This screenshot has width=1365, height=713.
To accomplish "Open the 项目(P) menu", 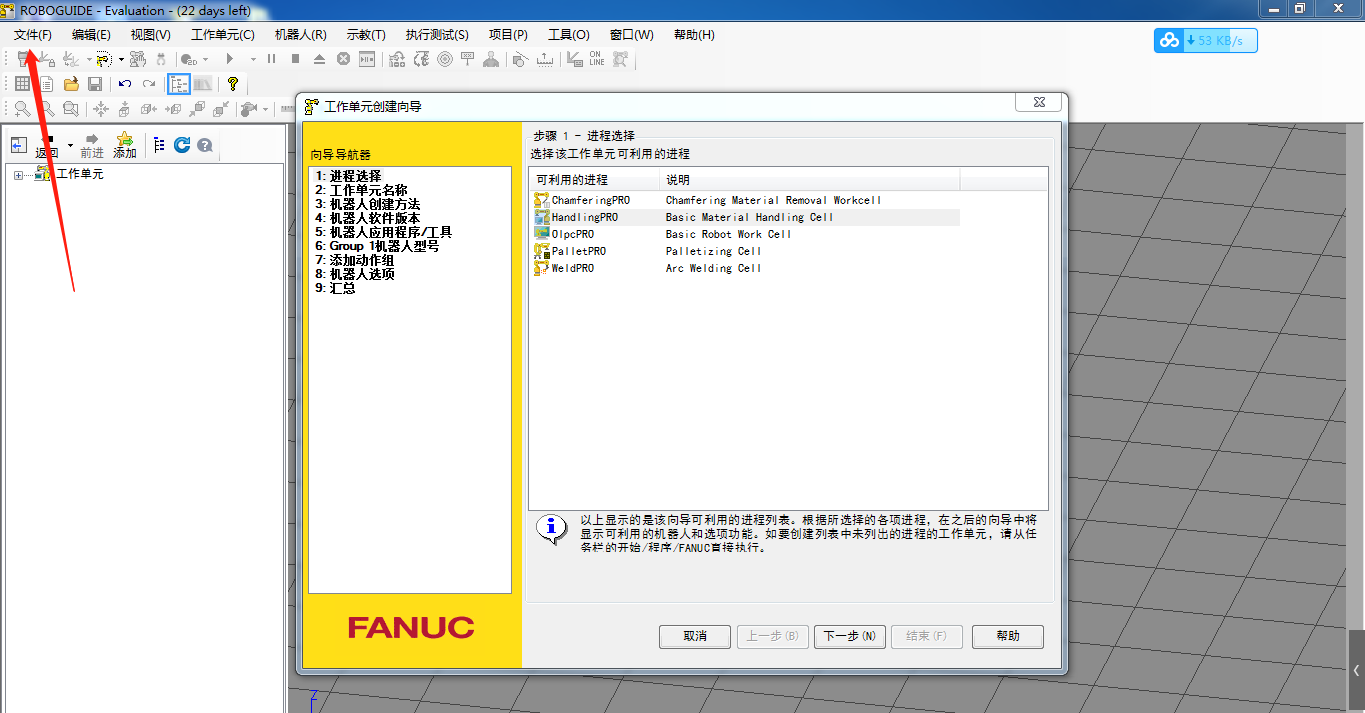I will [x=508, y=35].
